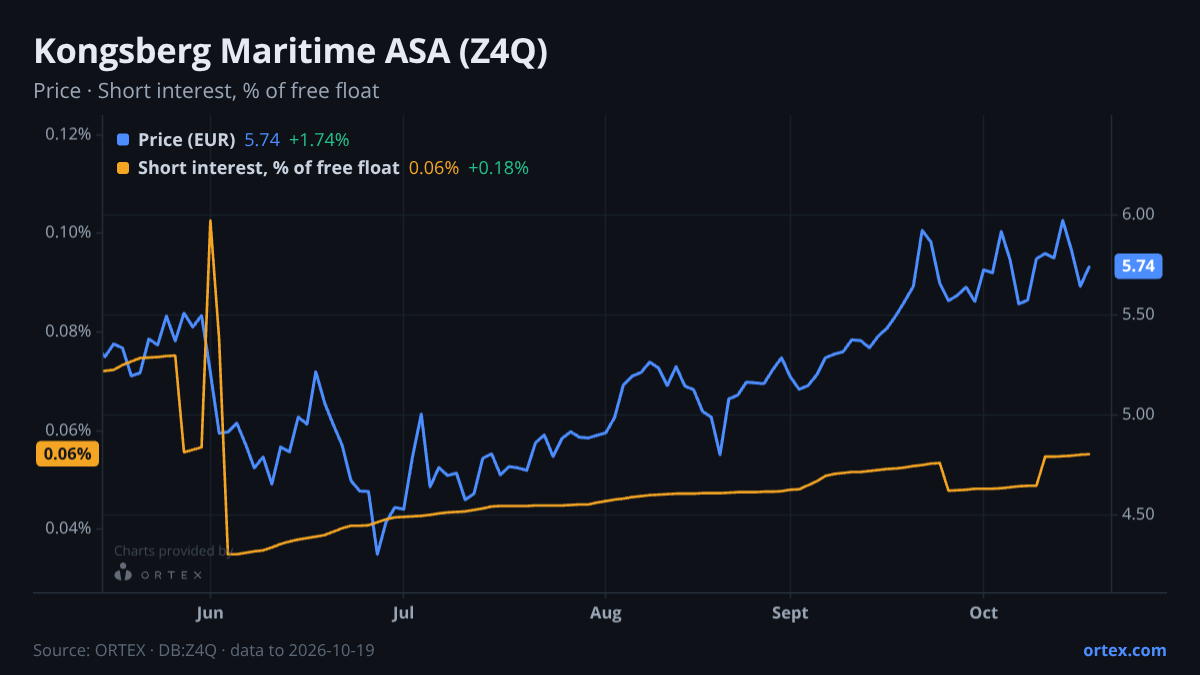Click the +1.74% price change value
This screenshot has height=675, width=1200.
coord(319,140)
